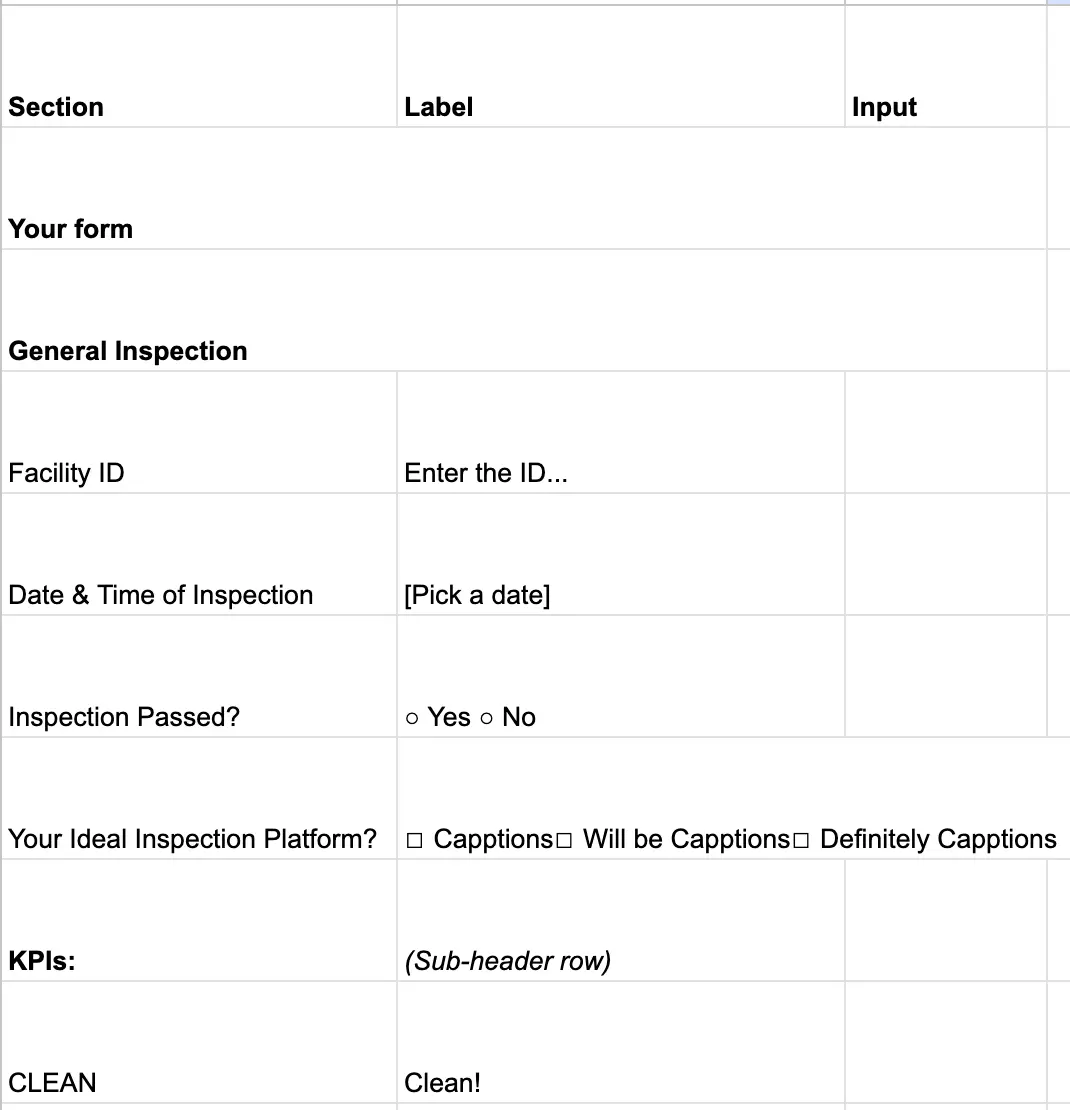1070x1110 pixels.
Task: Click the Label header cell
Action: click(621, 67)
